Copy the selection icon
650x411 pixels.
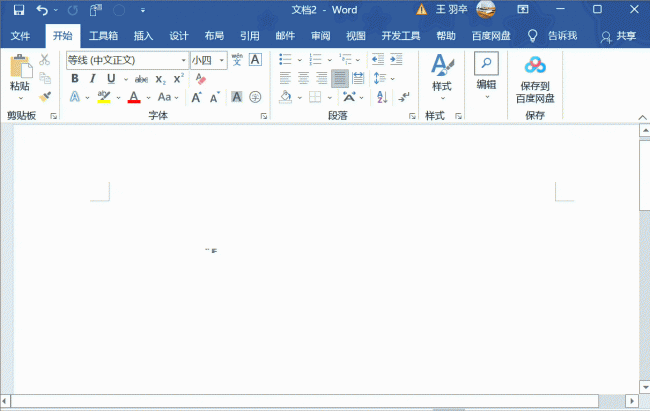click(45, 78)
